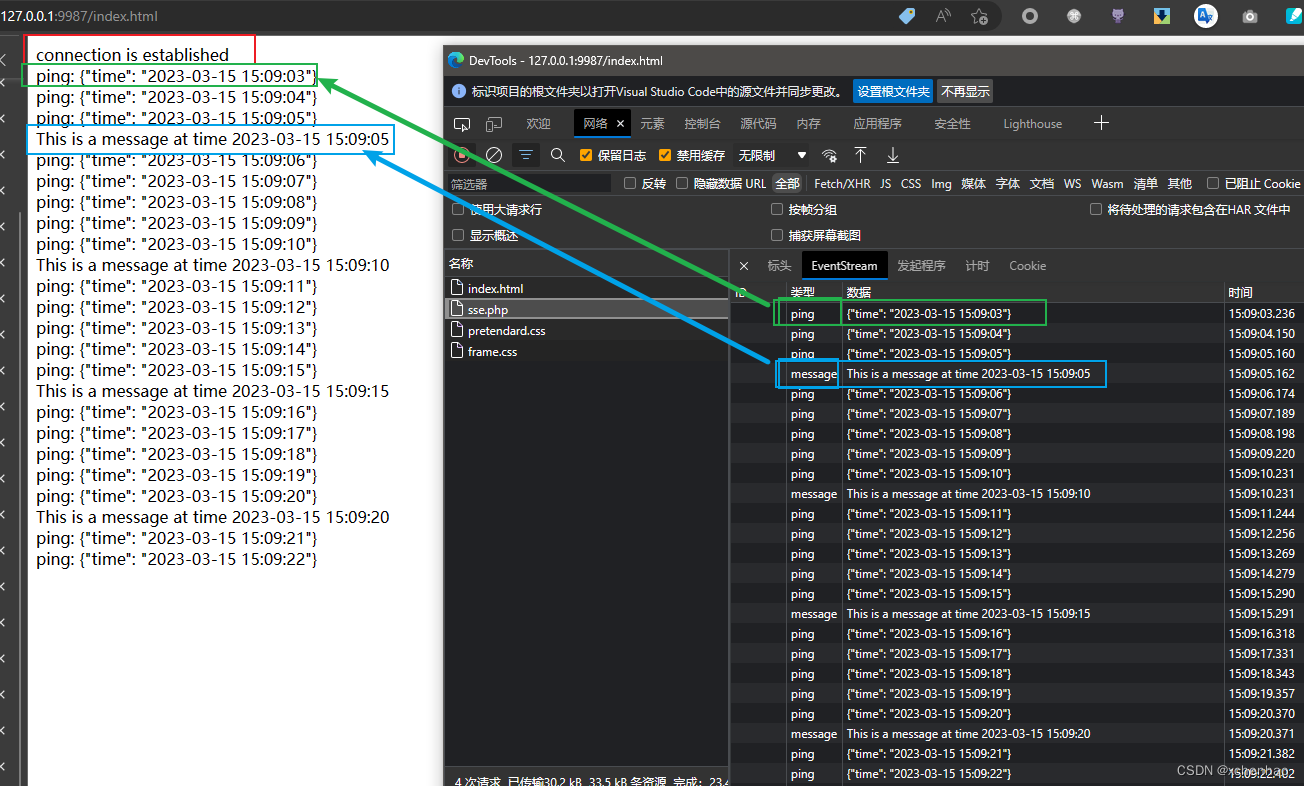
Task: Open 安全性 tab
Action: (x=952, y=124)
